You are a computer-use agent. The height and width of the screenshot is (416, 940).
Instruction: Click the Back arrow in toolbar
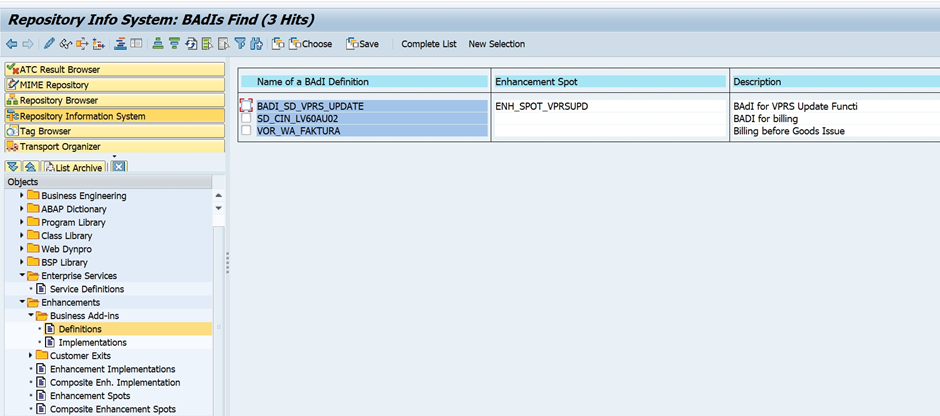click(11, 44)
